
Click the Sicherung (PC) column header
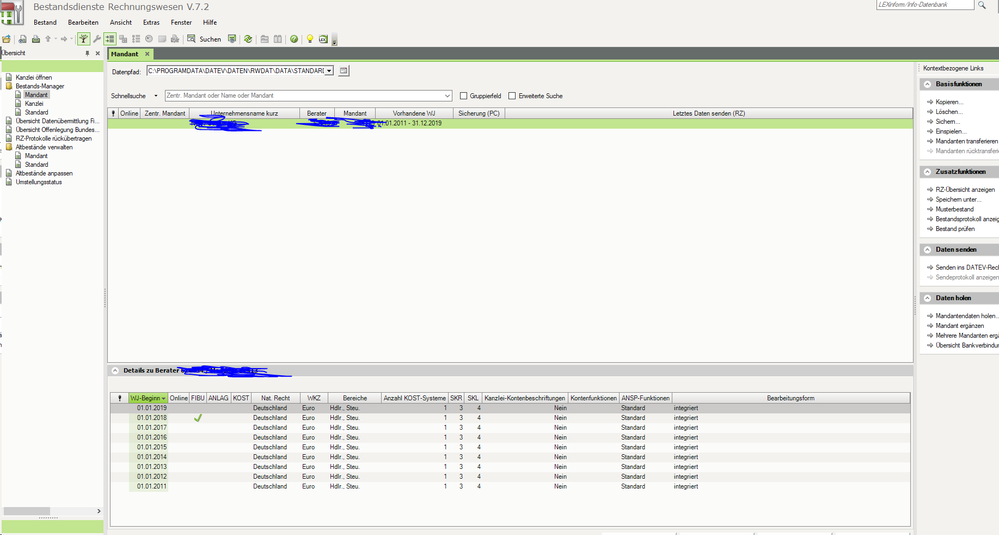click(478, 113)
